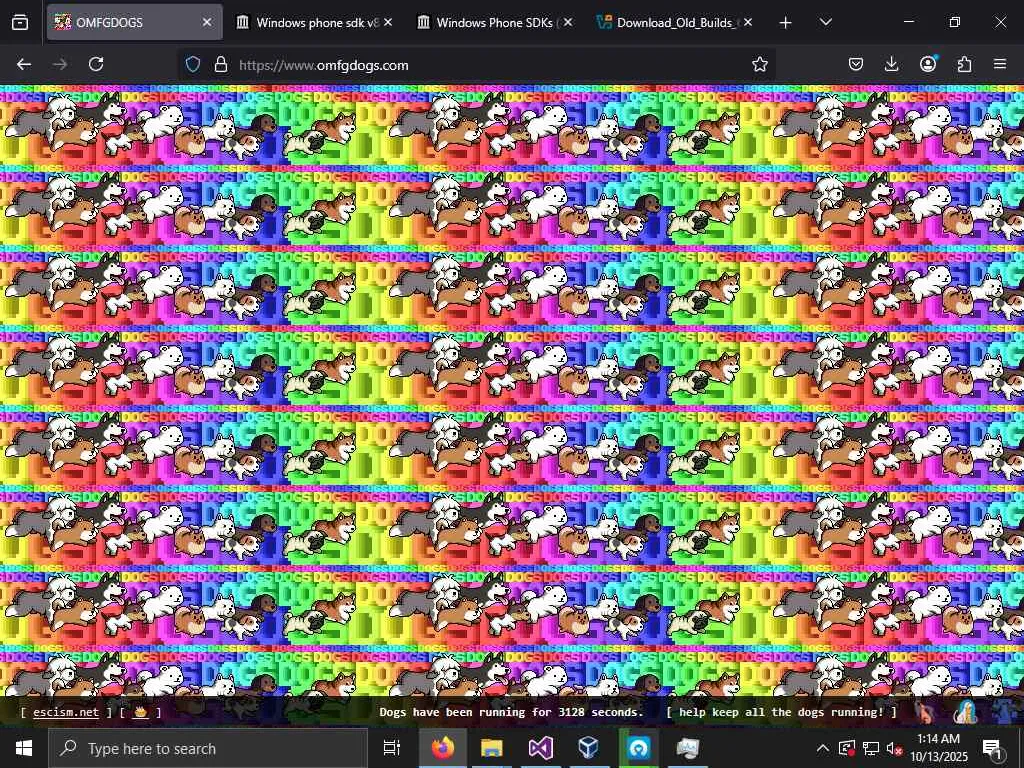The height and width of the screenshot is (768, 1024).
Task: Go back using the back arrow
Action: [x=24, y=64]
